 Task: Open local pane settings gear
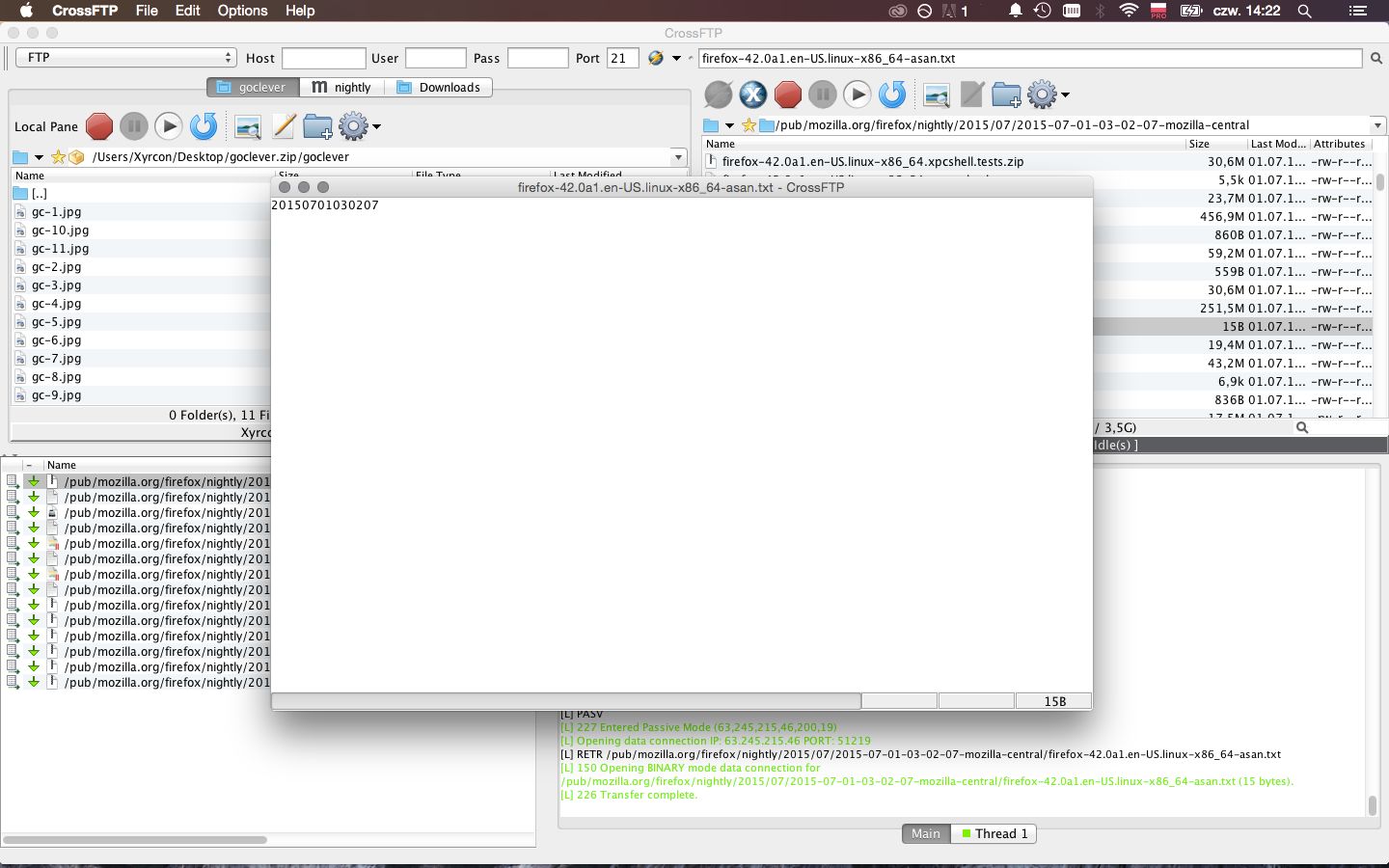pyautogui.click(x=354, y=126)
